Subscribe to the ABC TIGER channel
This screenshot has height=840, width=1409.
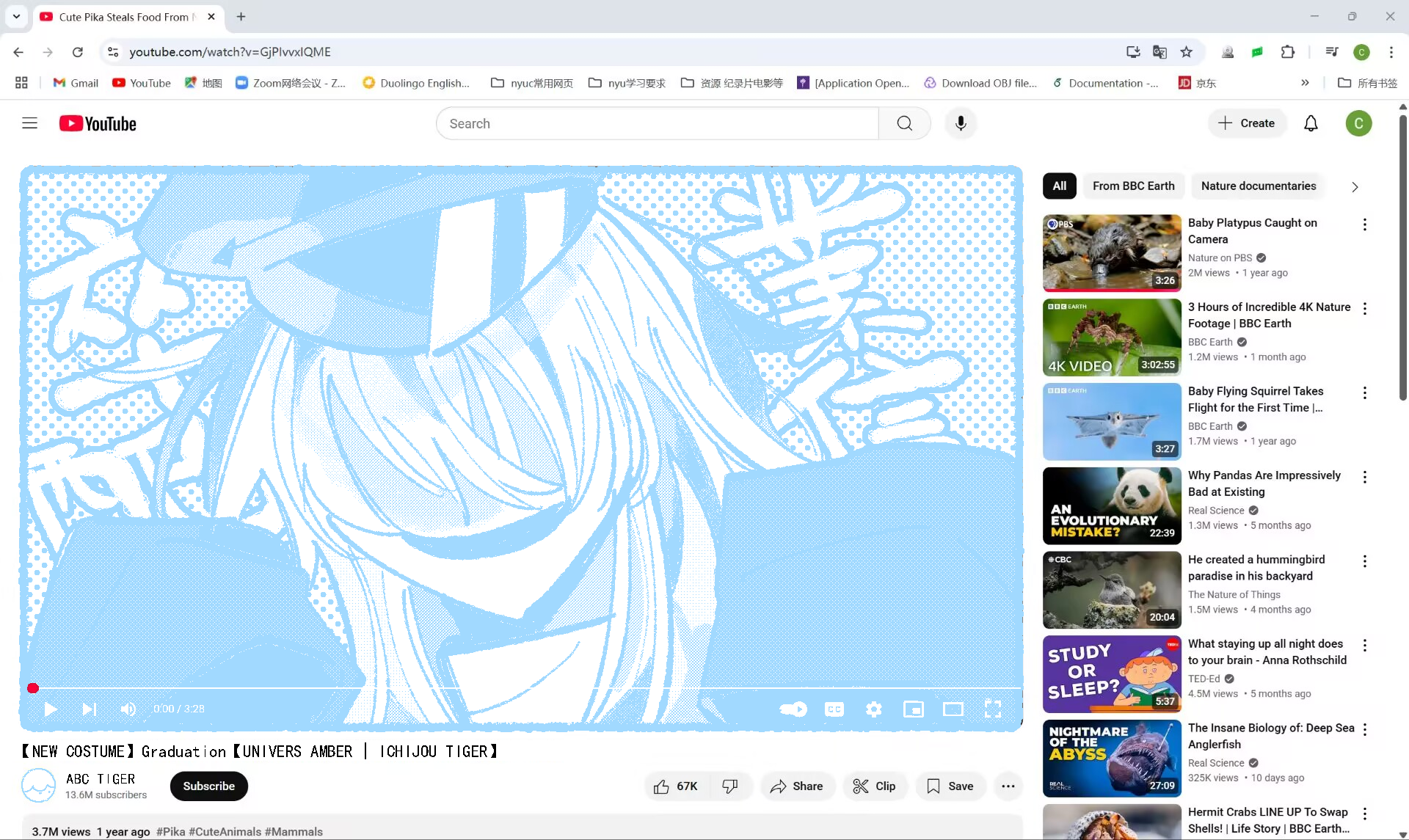coord(208,786)
